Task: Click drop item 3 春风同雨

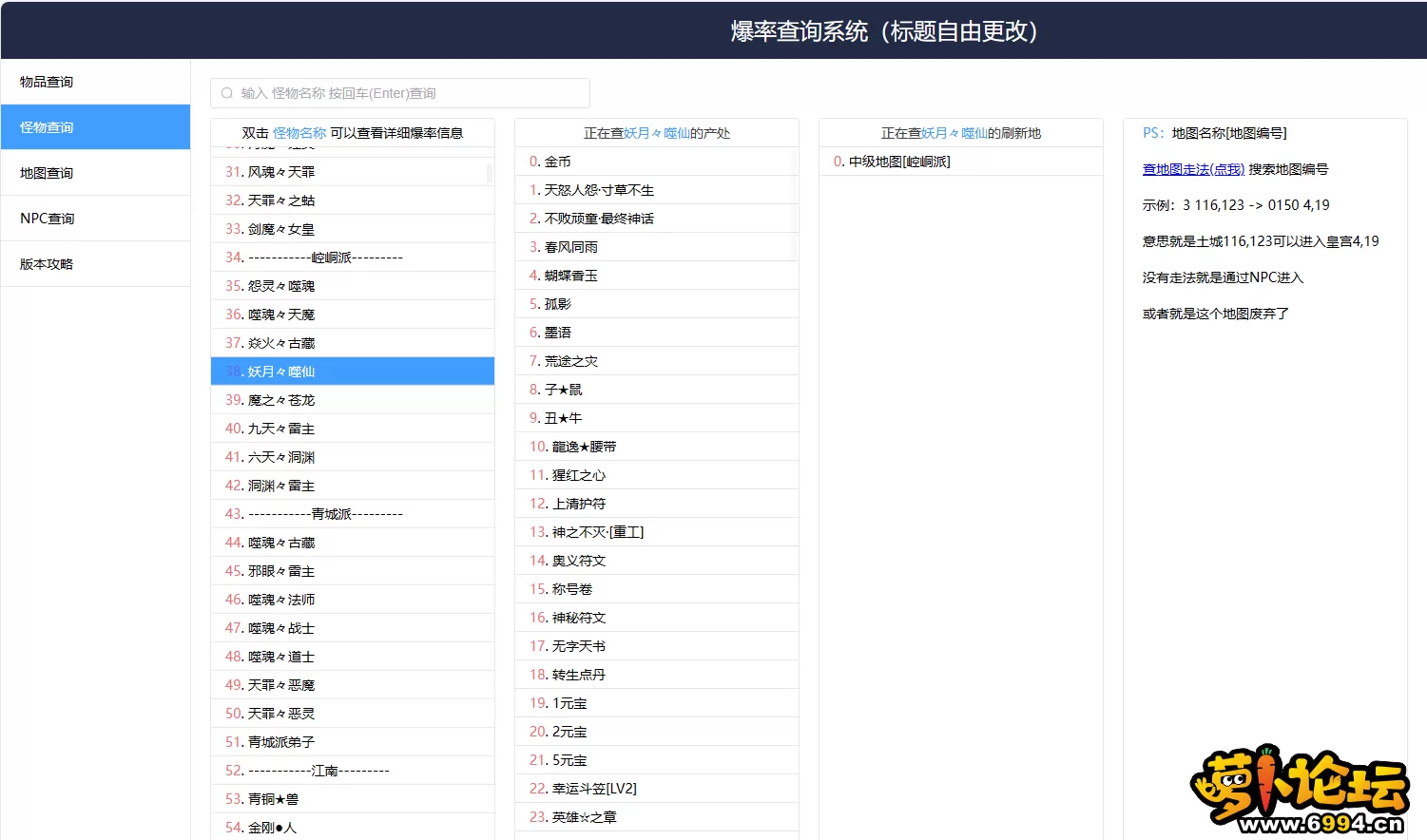Action: [657, 247]
